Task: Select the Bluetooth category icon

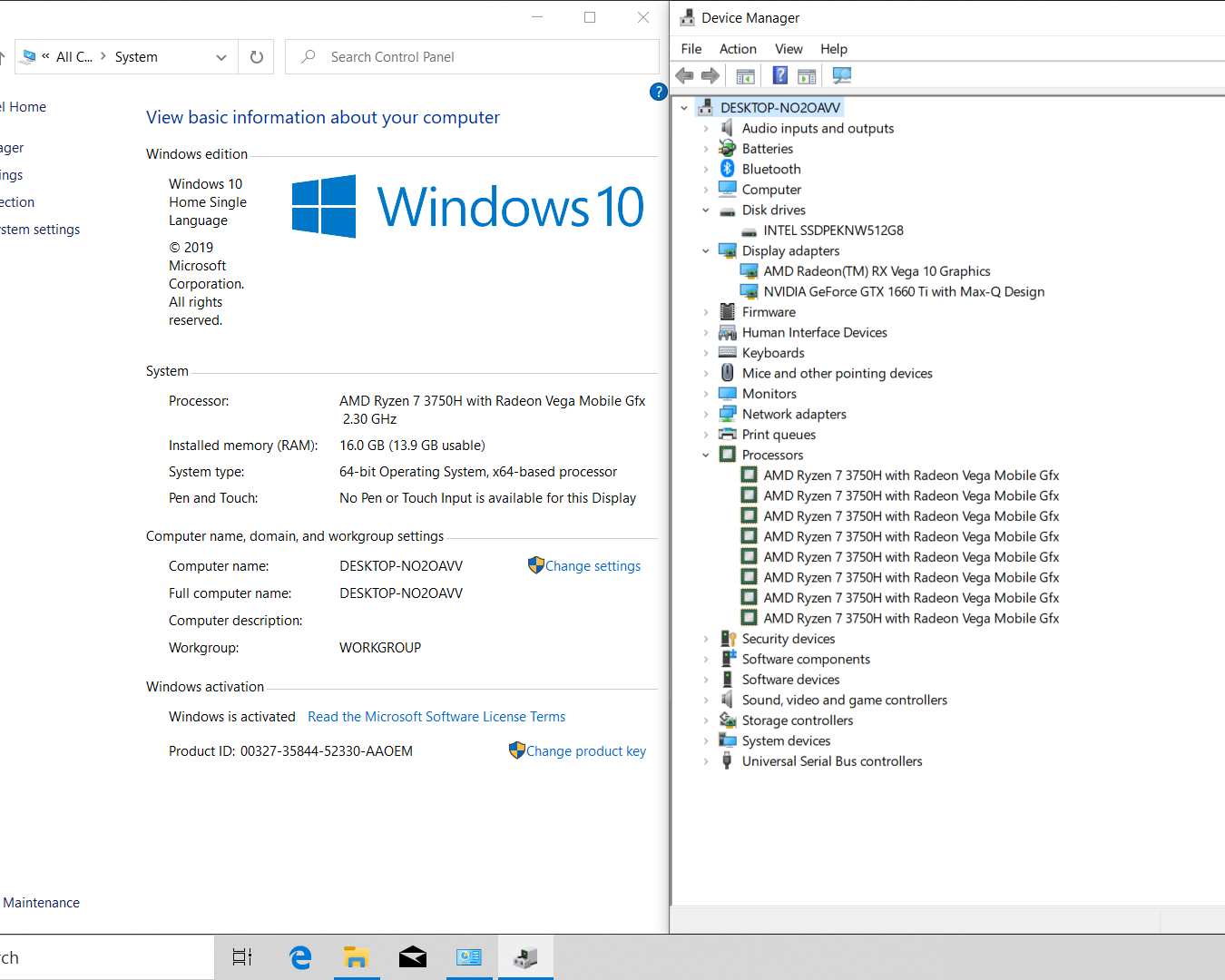Action: pos(727,169)
